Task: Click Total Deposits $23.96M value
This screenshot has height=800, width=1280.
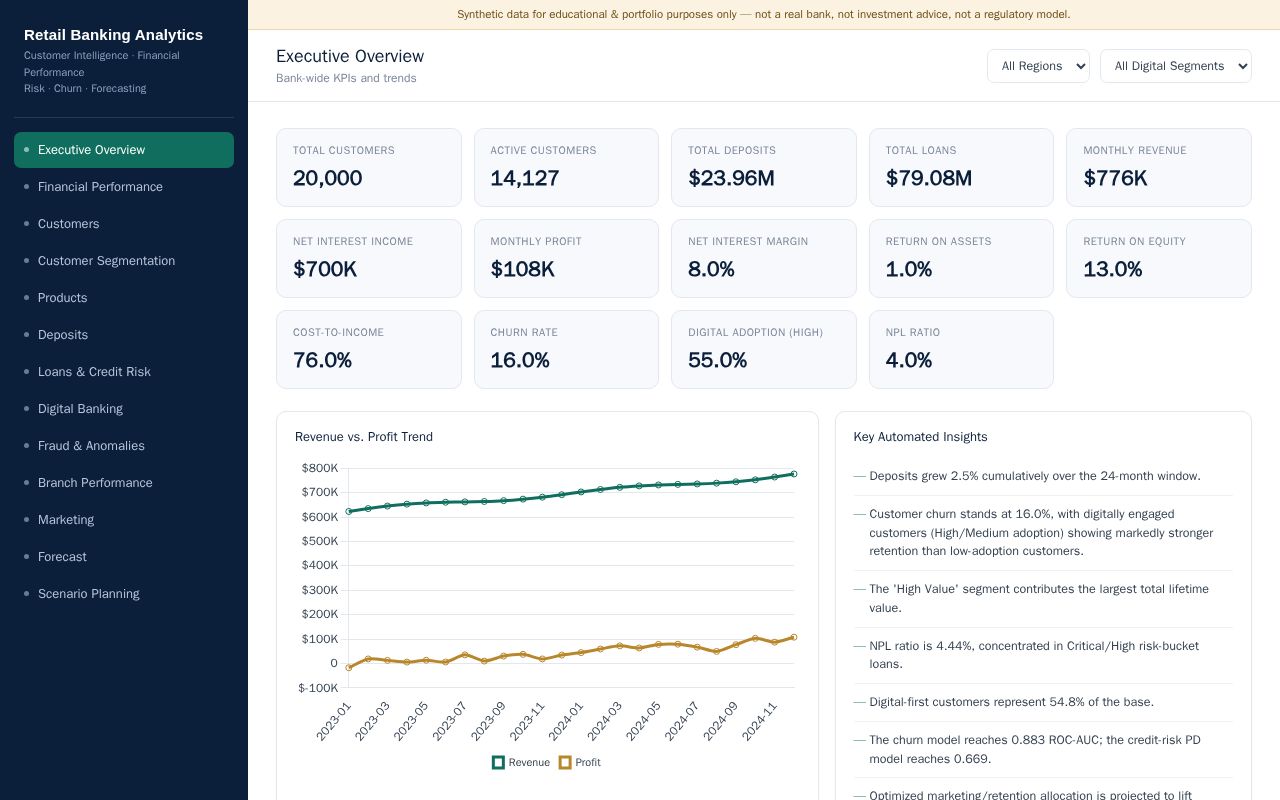Action: tap(731, 179)
